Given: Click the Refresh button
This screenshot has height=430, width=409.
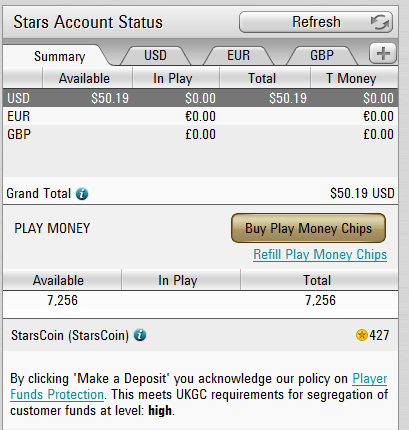Looking at the screenshot, I should click(x=316, y=22).
